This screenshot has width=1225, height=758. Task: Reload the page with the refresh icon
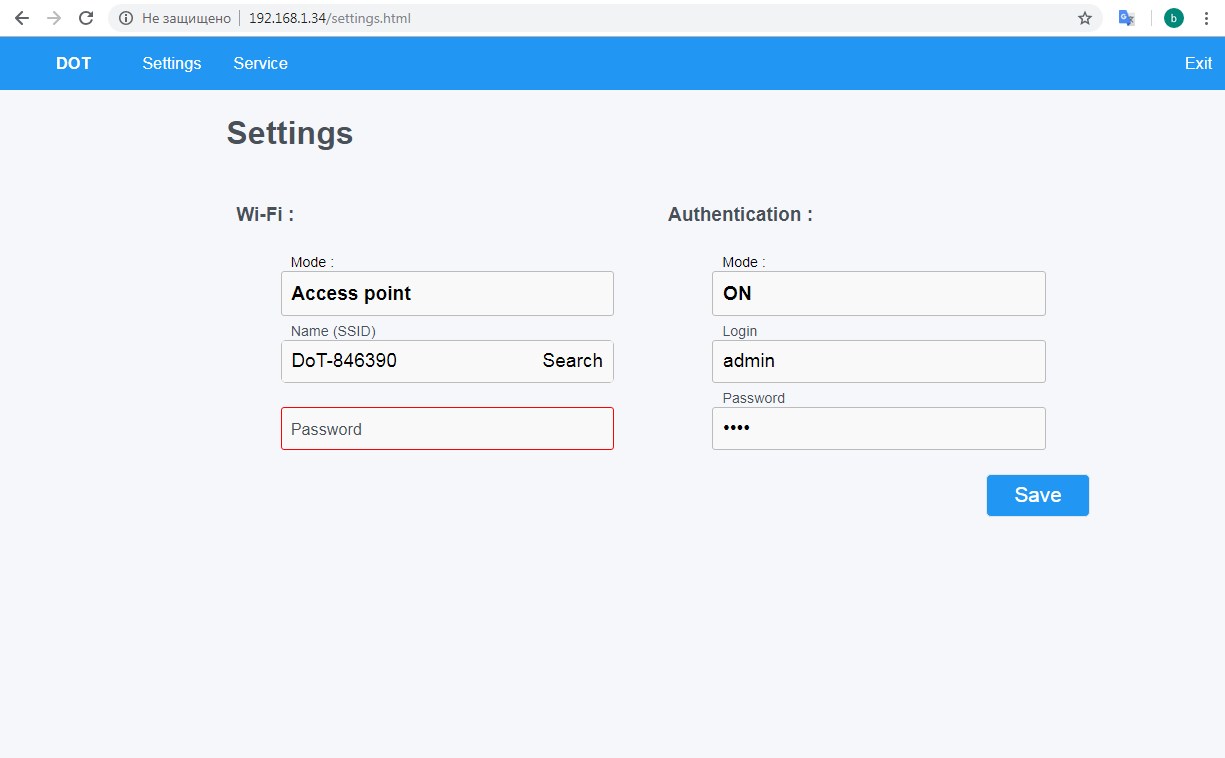click(x=86, y=18)
